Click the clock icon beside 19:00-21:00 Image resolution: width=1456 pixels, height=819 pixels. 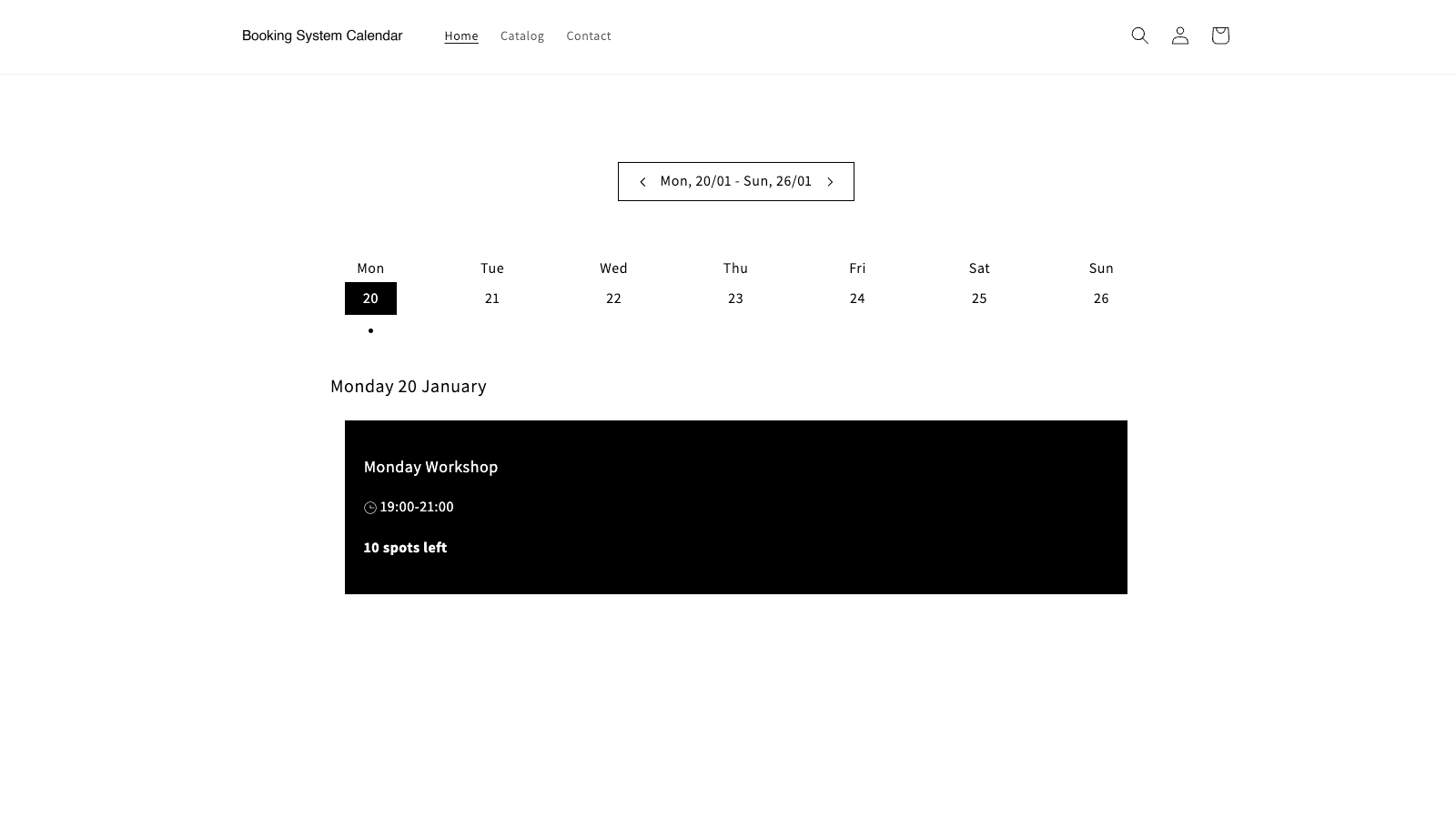click(370, 508)
